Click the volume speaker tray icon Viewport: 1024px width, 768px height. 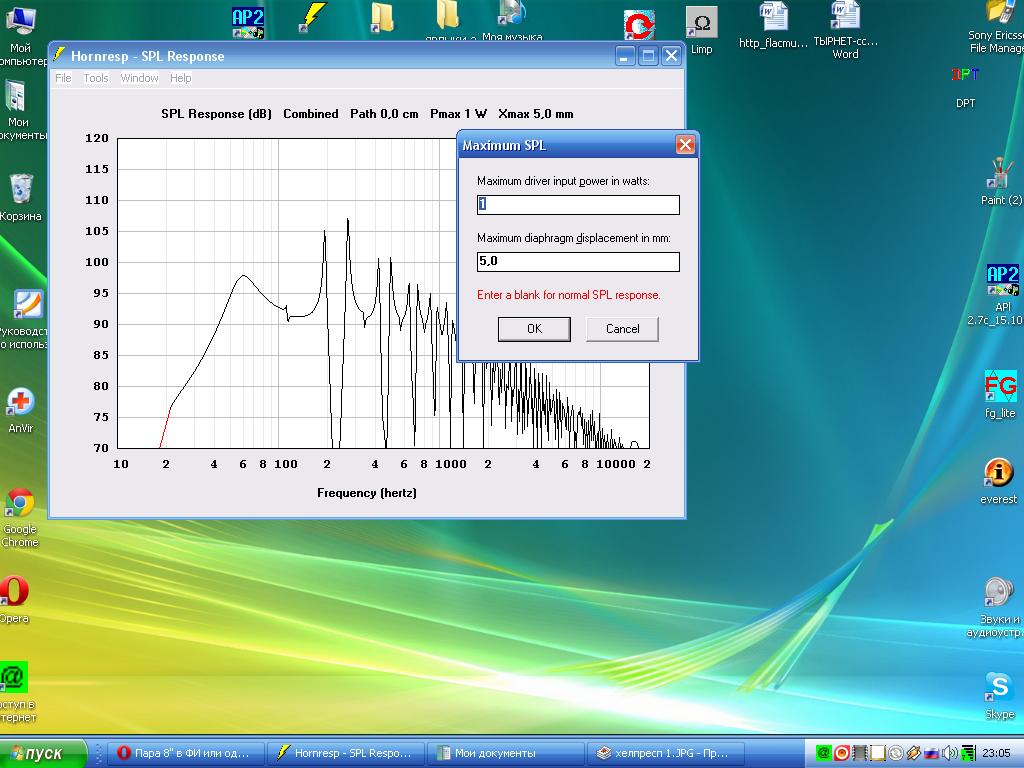pos(949,753)
